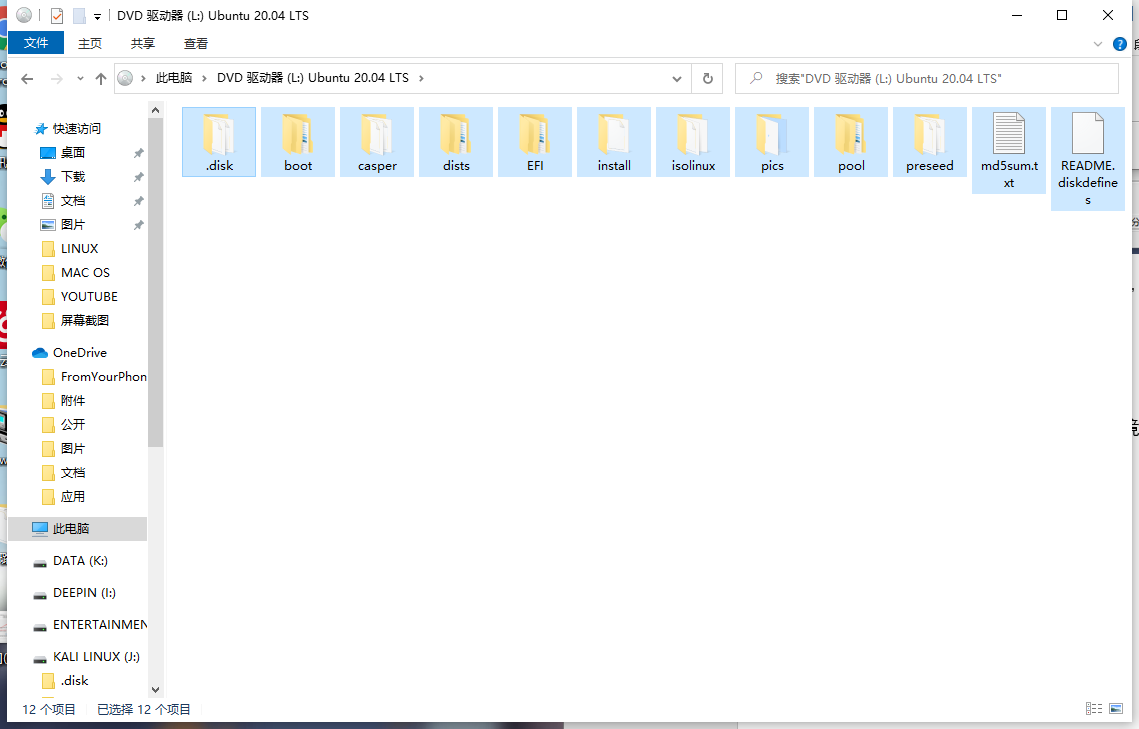Click 此电脑 breadcrumb in address bar
1139x729 pixels.
(x=174, y=78)
